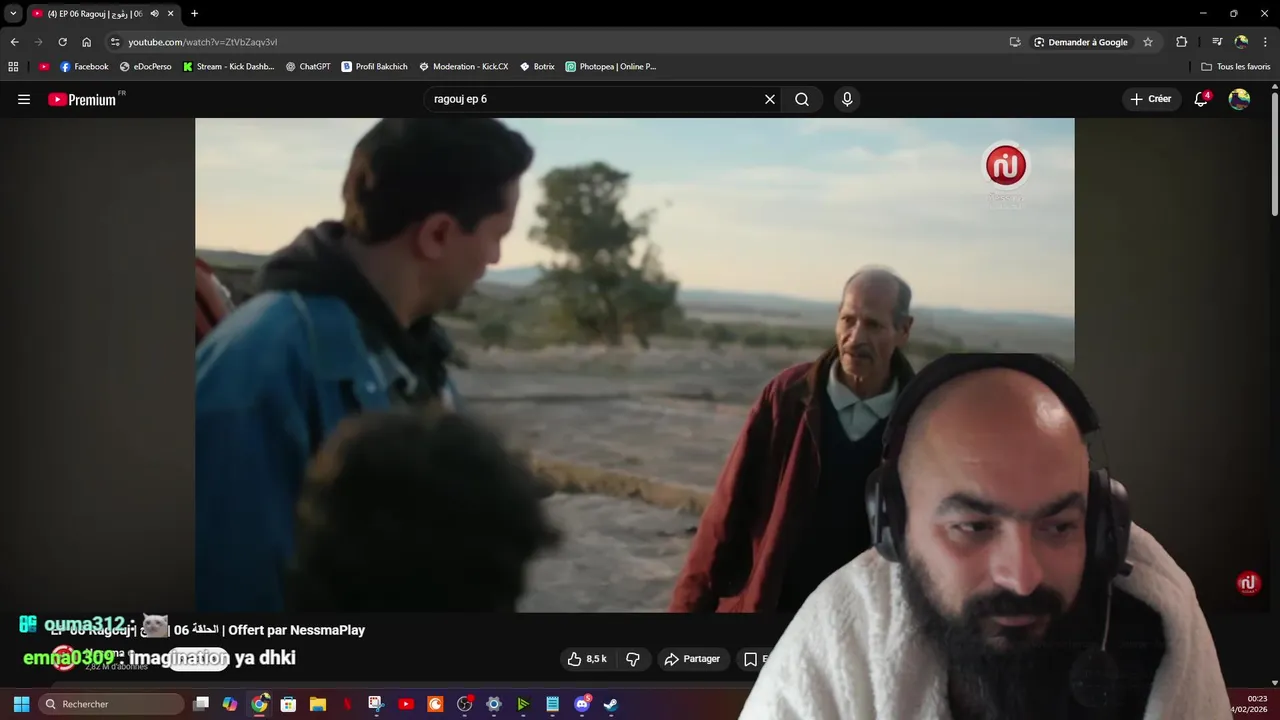This screenshot has height=720, width=1280.
Task: Expand the Tous les favoris folder
Action: coord(1236,67)
